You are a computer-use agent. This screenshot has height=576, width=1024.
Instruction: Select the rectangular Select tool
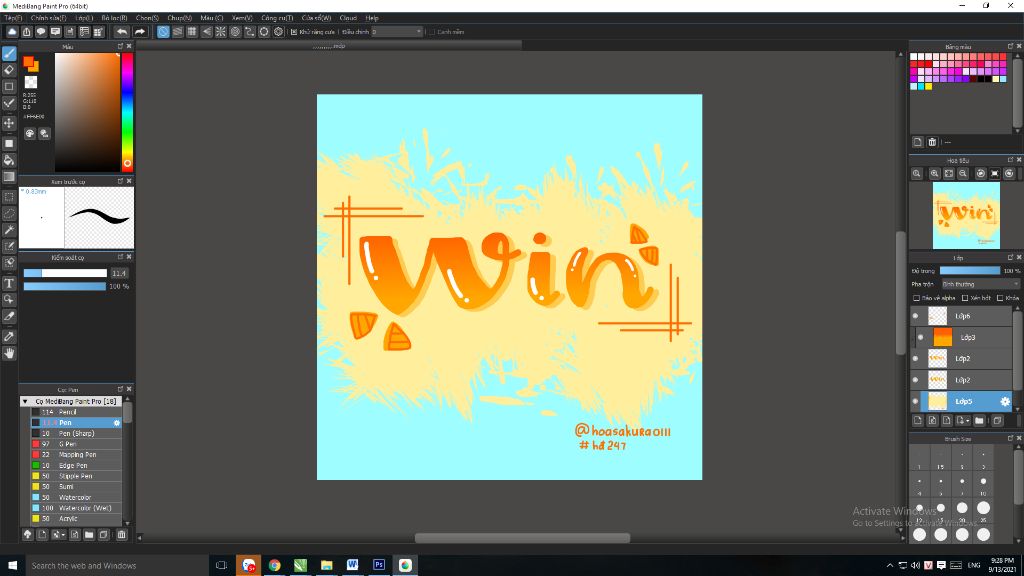9,197
